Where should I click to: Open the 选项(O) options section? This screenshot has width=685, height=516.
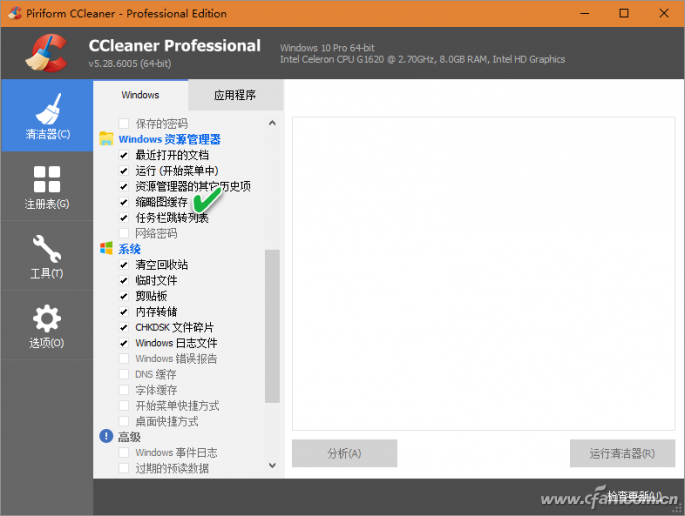tap(47, 326)
